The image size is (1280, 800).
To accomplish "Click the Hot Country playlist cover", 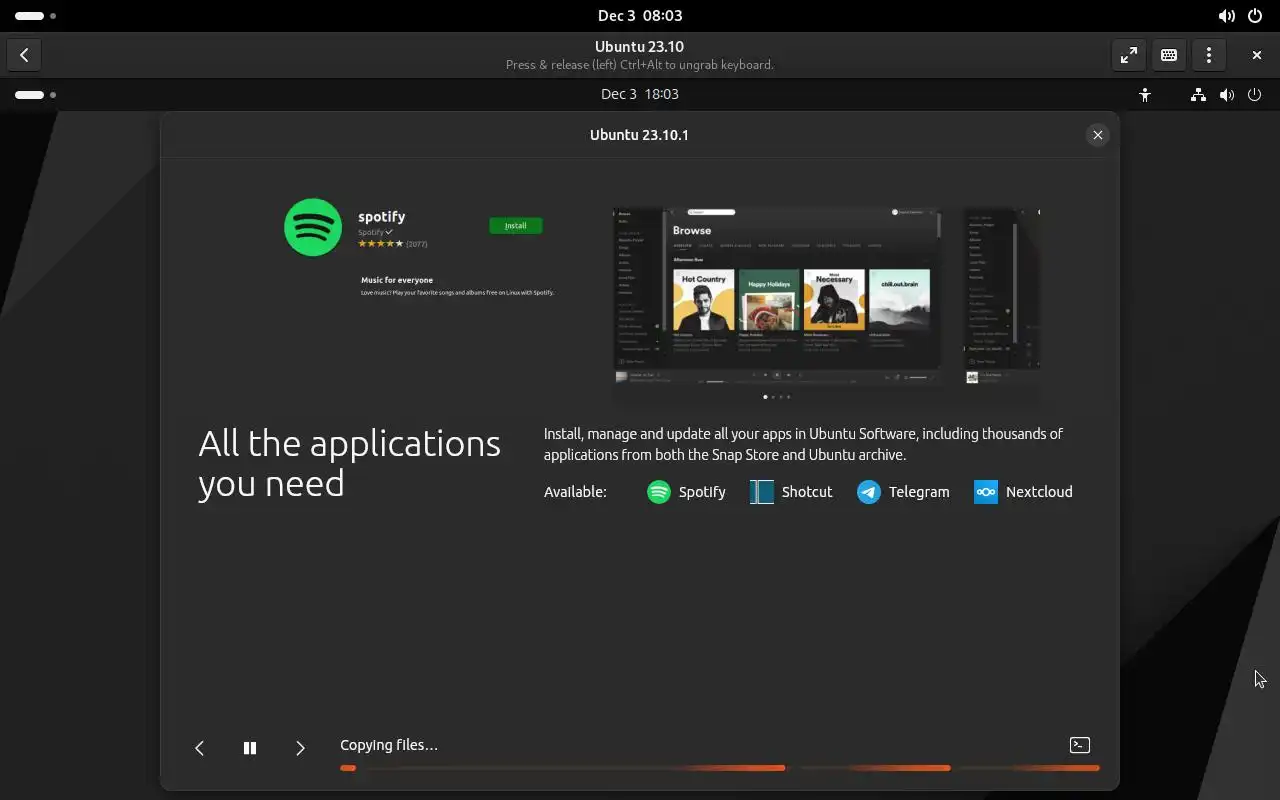I will 704,300.
